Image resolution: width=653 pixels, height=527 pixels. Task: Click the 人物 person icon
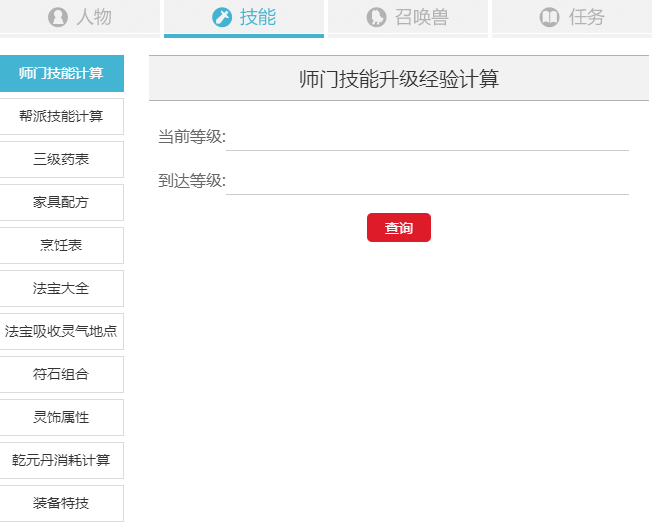click(58, 17)
